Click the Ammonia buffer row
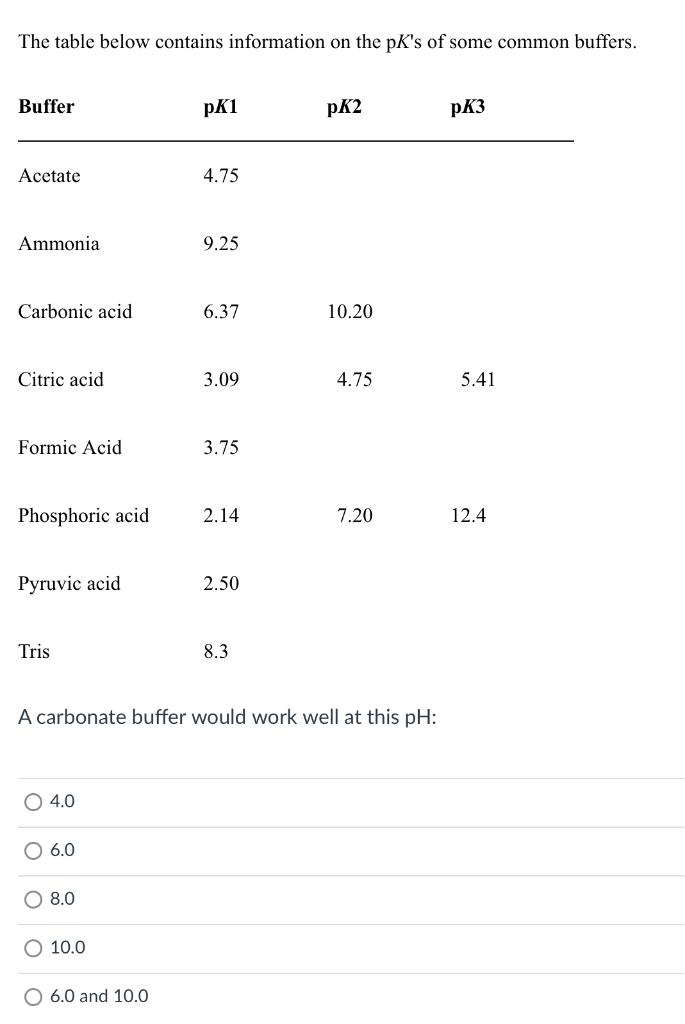 (58, 244)
